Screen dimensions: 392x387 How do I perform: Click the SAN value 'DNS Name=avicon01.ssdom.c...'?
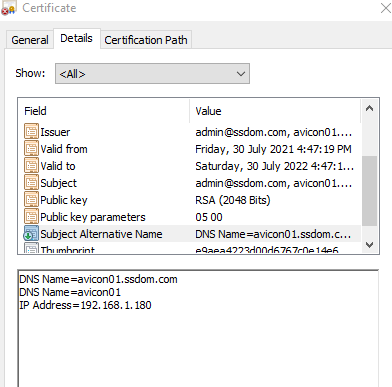[x=273, y=234]
